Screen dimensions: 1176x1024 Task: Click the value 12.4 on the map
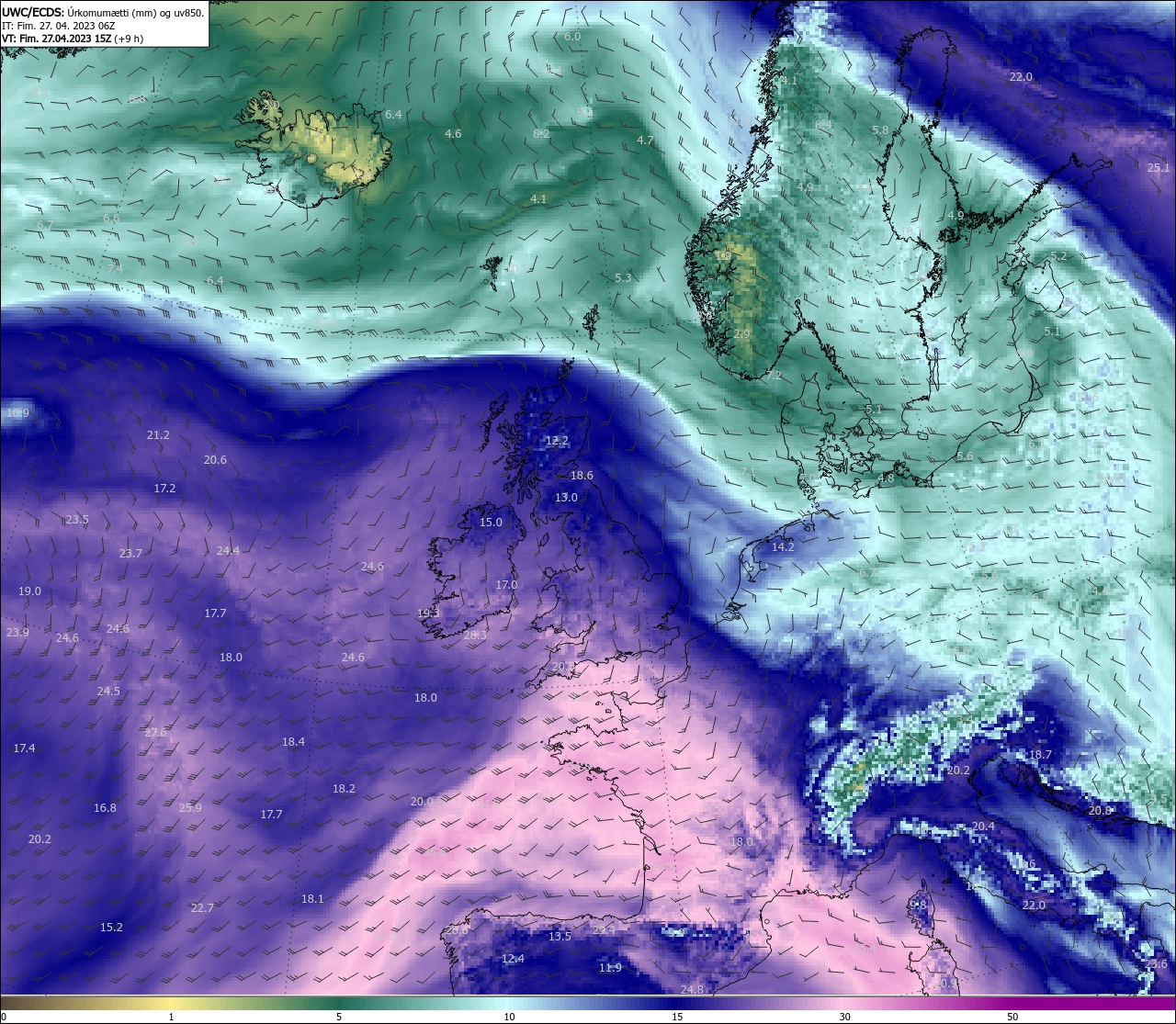pos(513,959)
